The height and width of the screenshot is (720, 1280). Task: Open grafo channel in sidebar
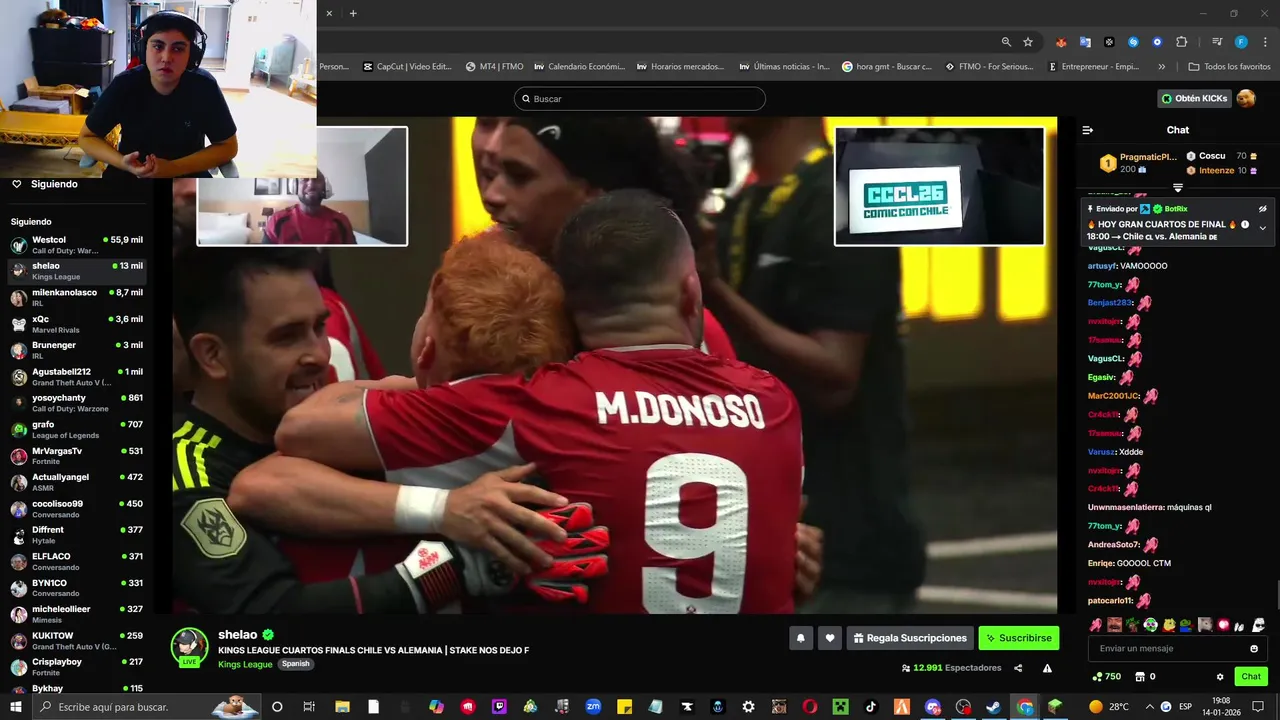(x=78, y=429)
